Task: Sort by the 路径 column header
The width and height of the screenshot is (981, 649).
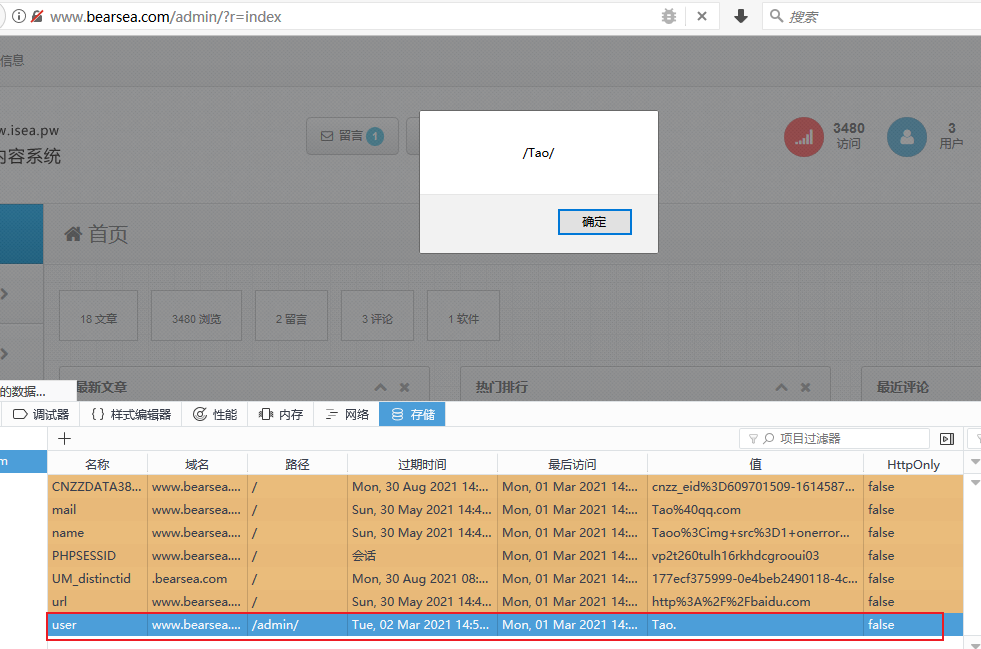Action: [x=297, y=464]
